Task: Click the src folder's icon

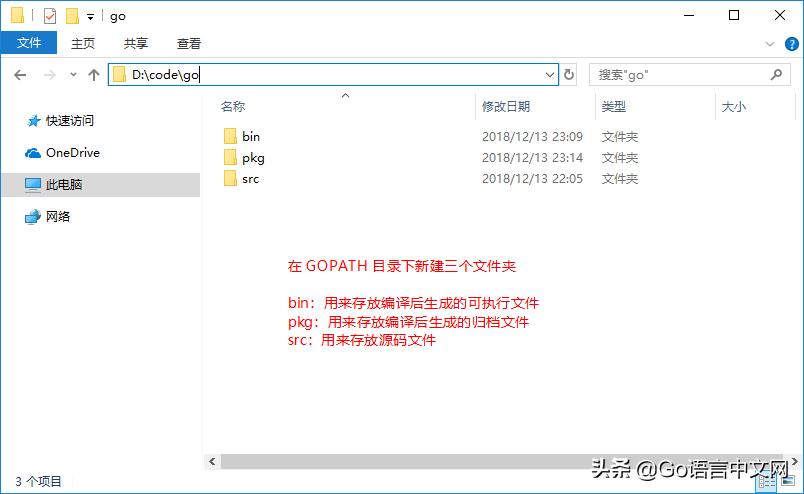Action: pos(230,179)
